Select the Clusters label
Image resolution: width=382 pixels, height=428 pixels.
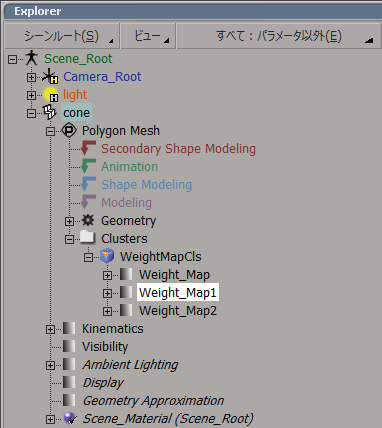tap(124, 239)
